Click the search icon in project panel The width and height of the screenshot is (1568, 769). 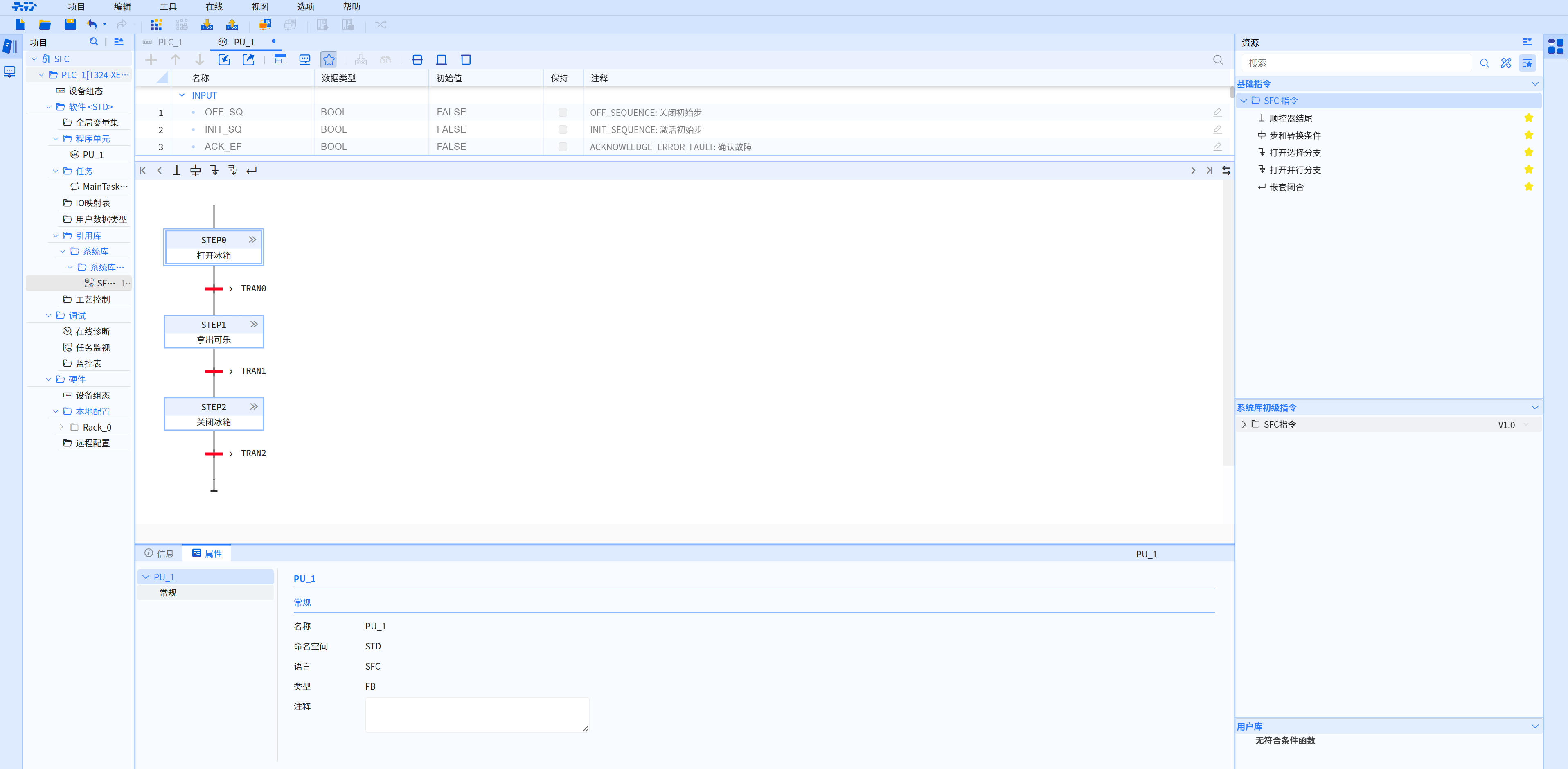94,42
